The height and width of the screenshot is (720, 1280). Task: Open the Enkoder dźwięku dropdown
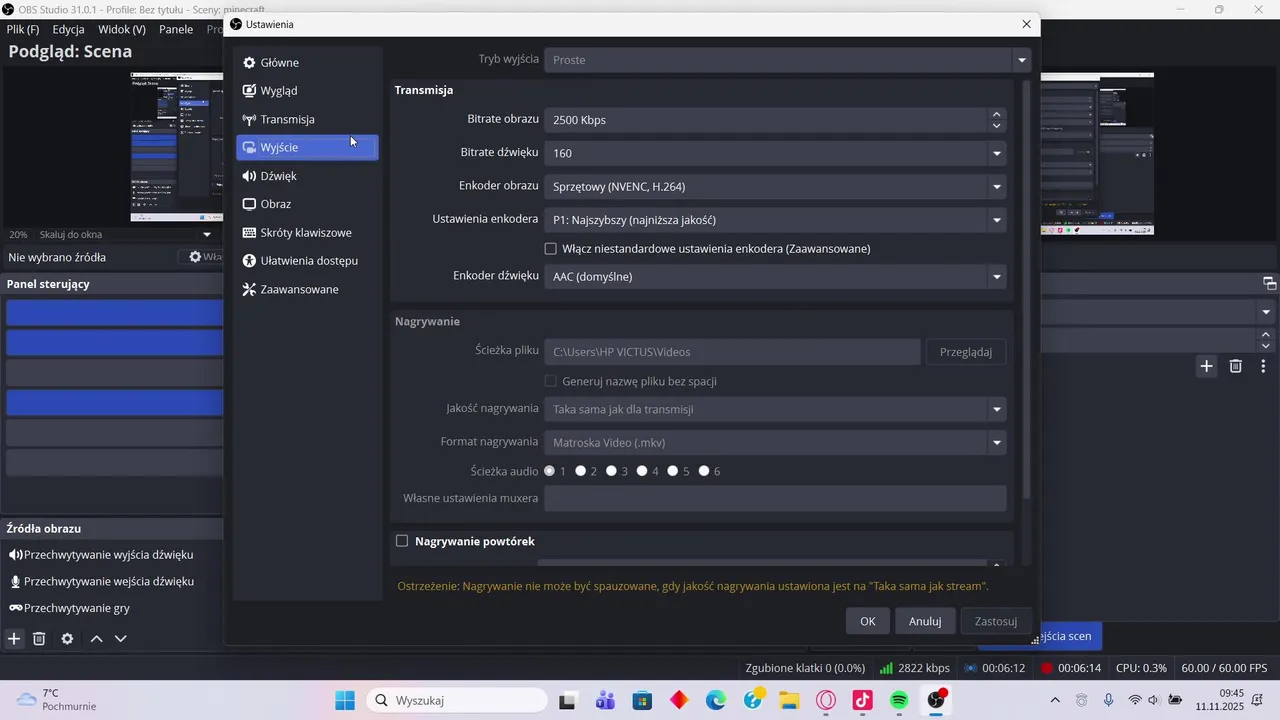click(x=775, y=276)
